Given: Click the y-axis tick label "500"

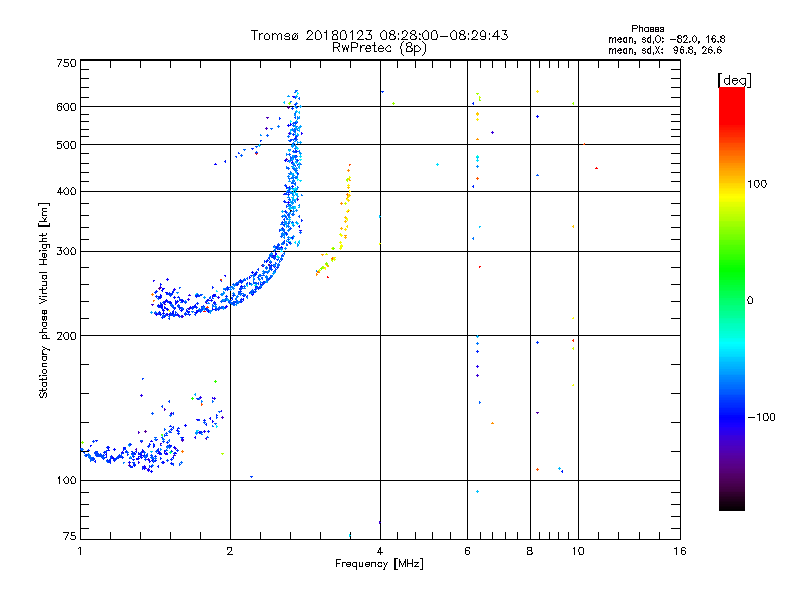Looking at the screenshot, I should pos(66,145).
